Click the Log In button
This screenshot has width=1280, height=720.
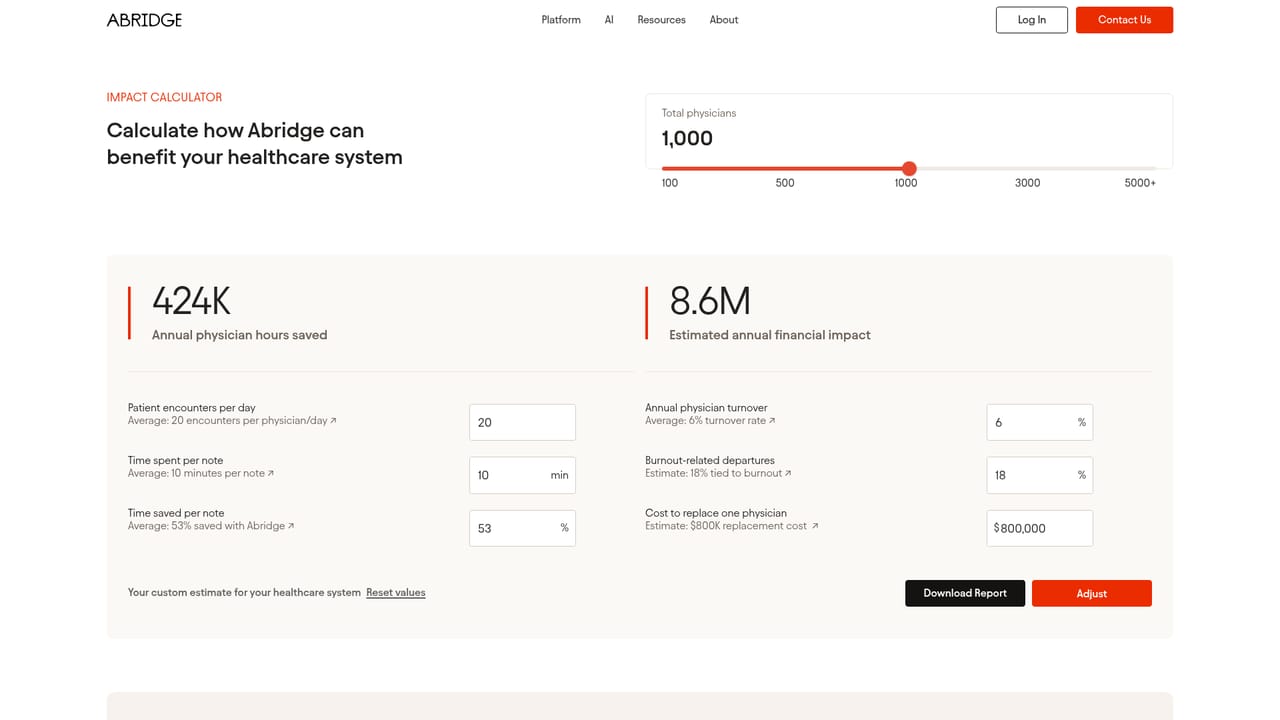[x=1032, y=20]
